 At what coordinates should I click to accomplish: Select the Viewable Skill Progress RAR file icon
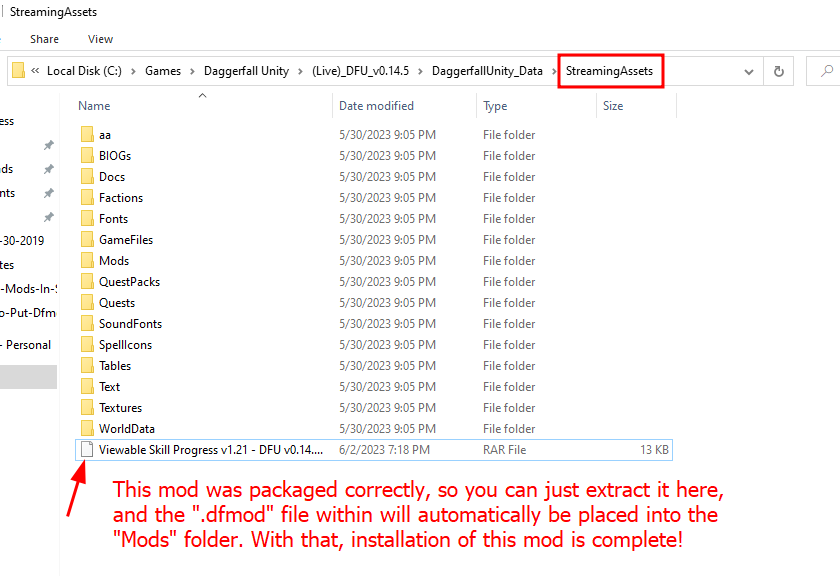87,450
